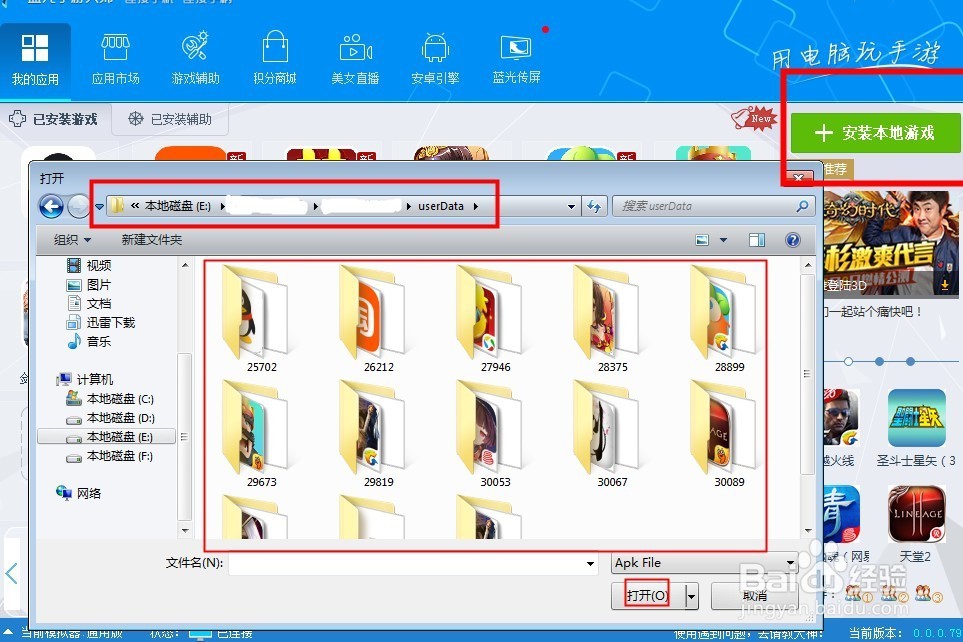Click the 搜索 userData search field

click(x=713, y=206)
